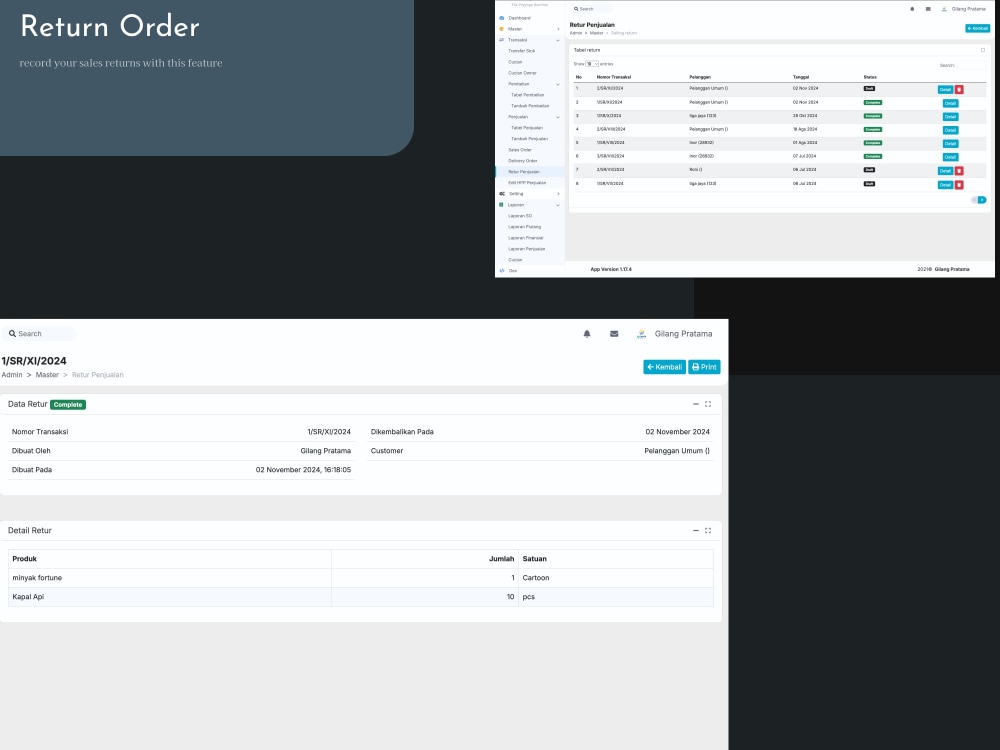Collapse the Data Retur card with its minus icon

(x=696, y=404)
